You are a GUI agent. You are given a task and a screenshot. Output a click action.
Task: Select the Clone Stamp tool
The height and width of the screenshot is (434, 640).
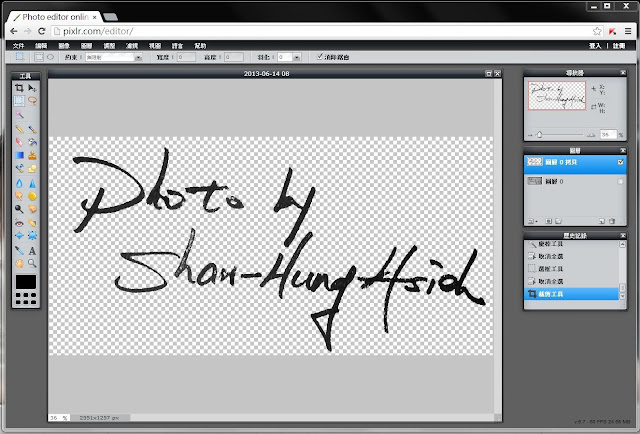pos(32,155)
